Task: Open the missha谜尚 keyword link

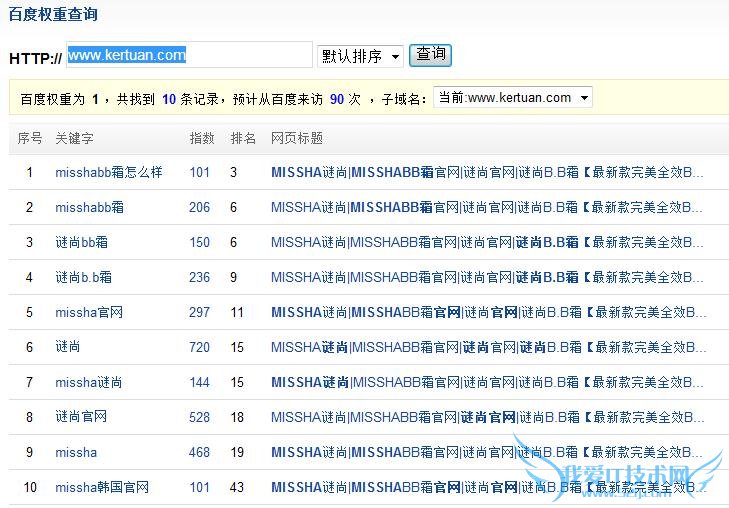Action: (x=89, y=382)
